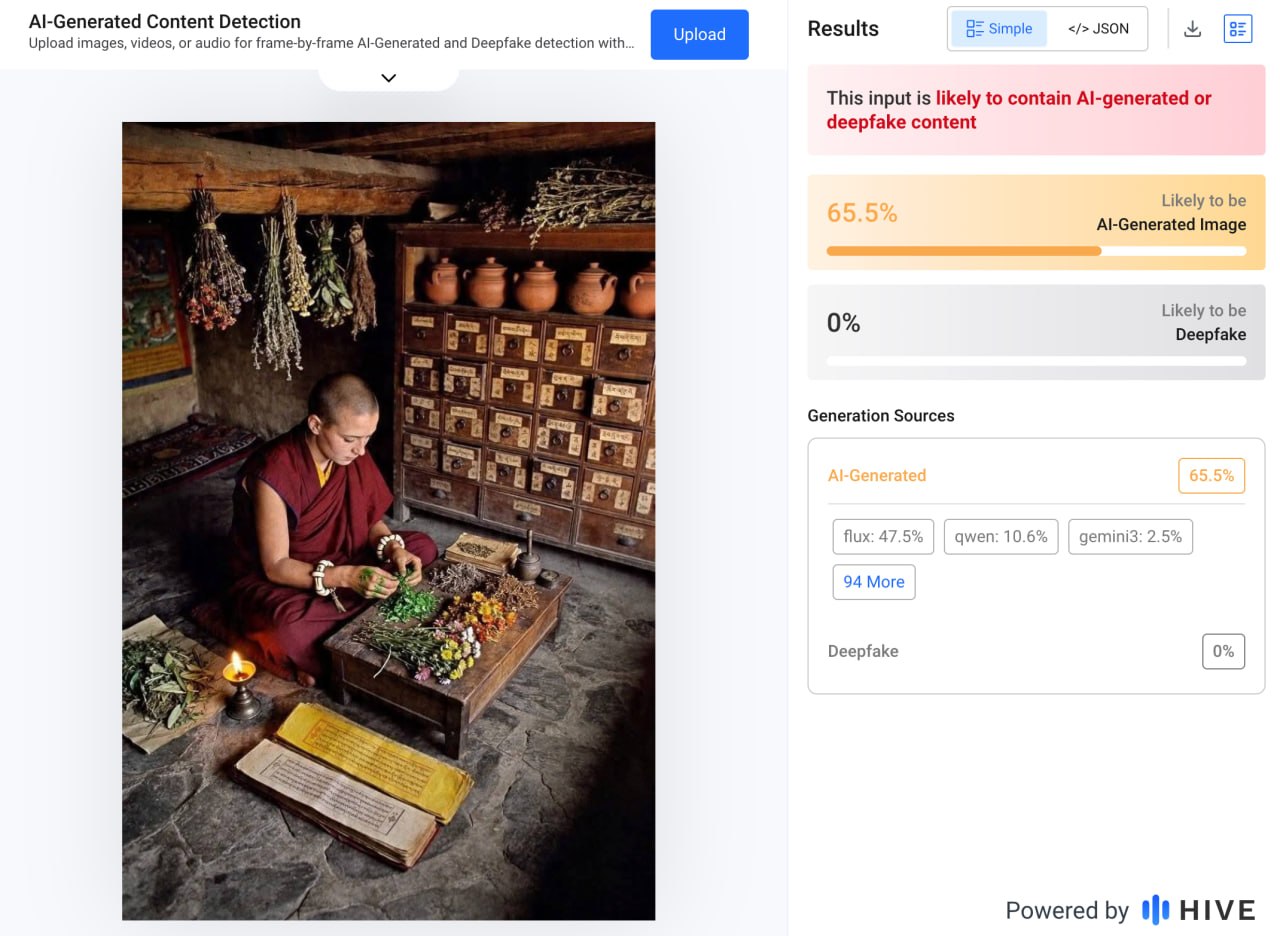
Task: Select the qwen: 10.6% source chip
Action: pyautogui.click(x=1001, y=537)
